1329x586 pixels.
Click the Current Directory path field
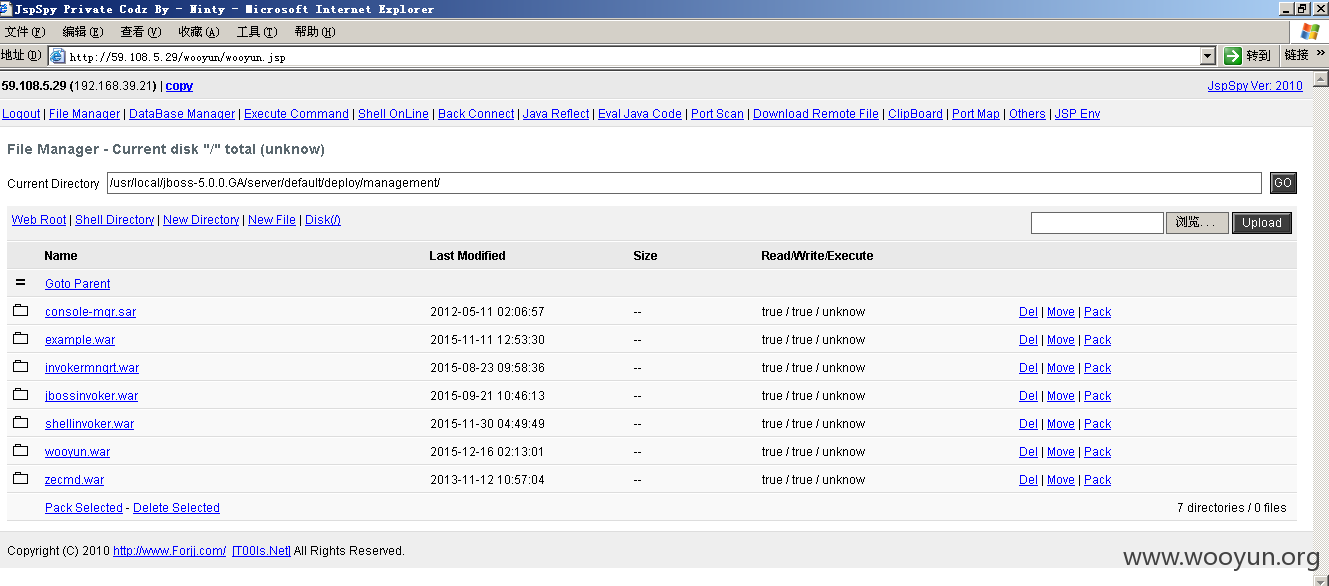coord(684,183)
